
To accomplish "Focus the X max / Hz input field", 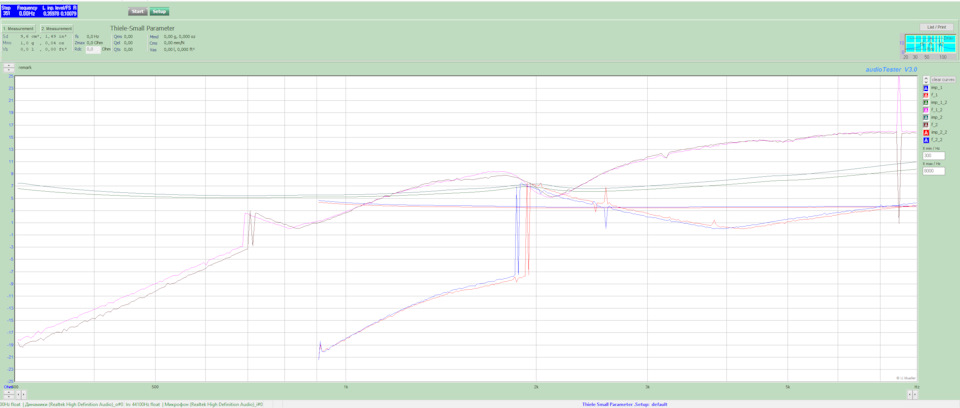I will 932,172.
